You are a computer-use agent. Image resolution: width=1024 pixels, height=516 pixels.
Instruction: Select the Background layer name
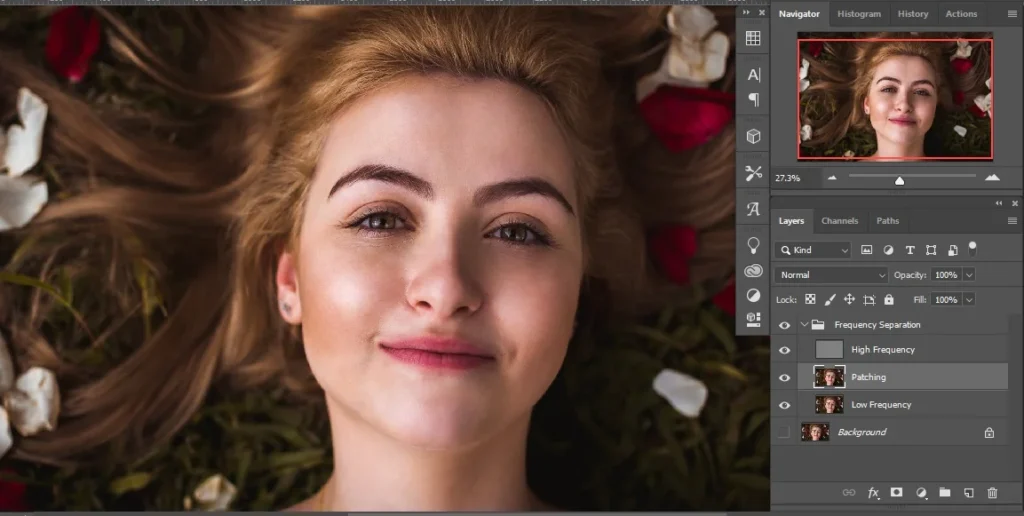point(861,432)
